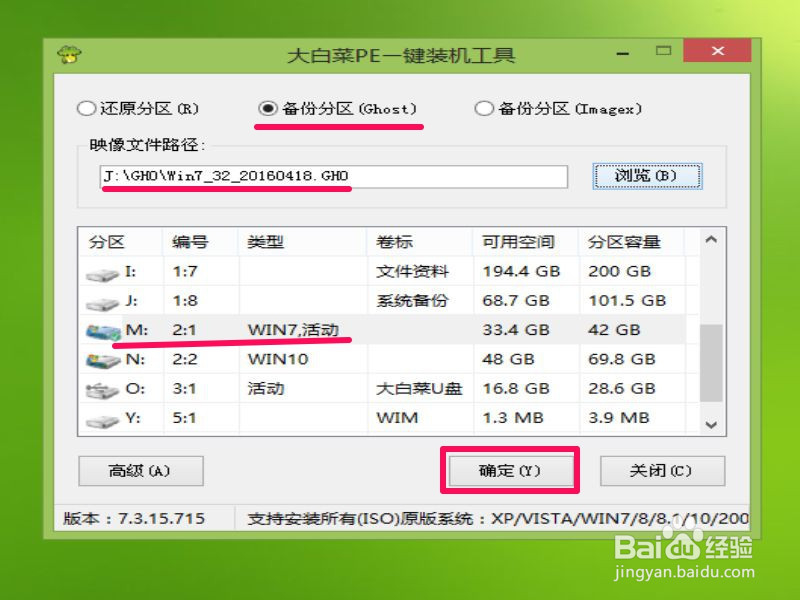800x600 pixels.
Task: Click the drive icon for partition I:
Action: click(x=102, y=274)
